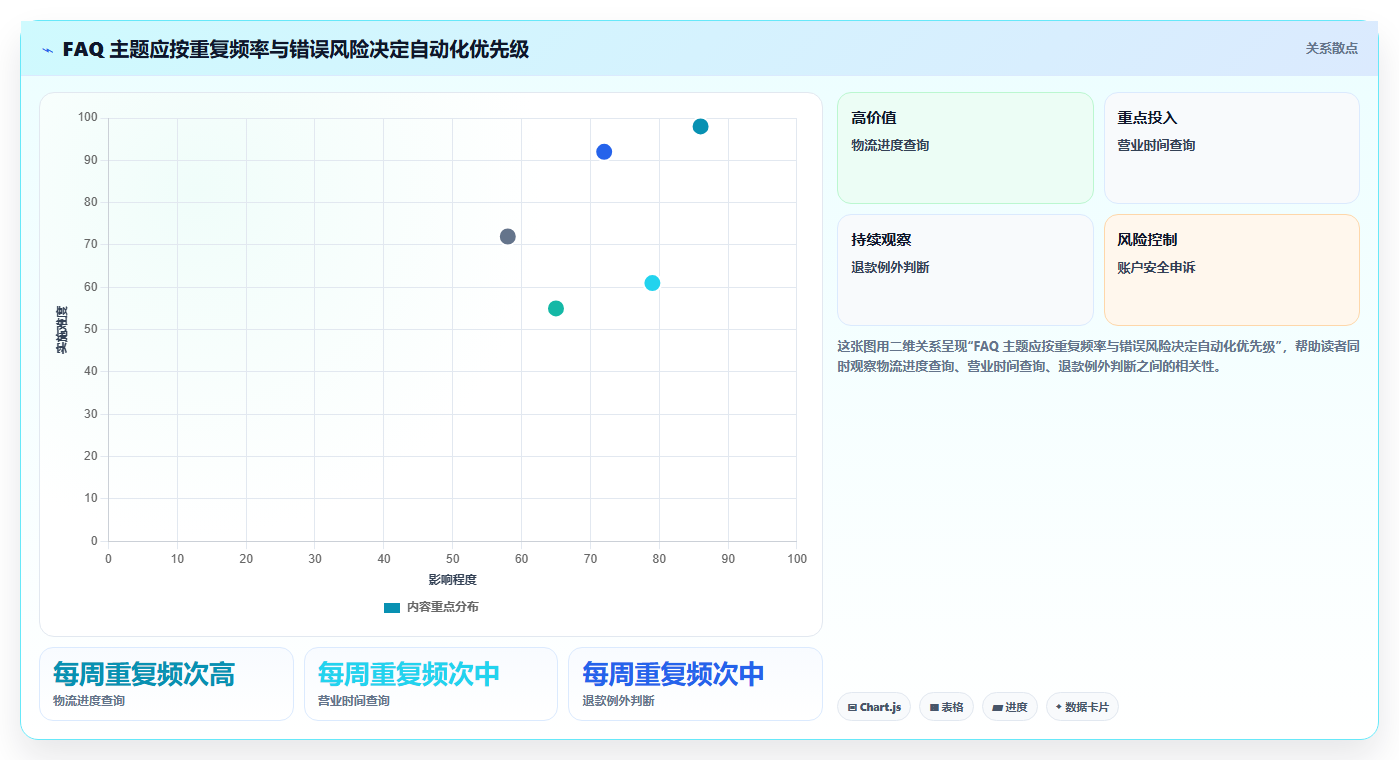Click 账户安全申诉 text in 风险控制 card
The width and height of the screenshot is (1399, 760).
click(1156, 267)
